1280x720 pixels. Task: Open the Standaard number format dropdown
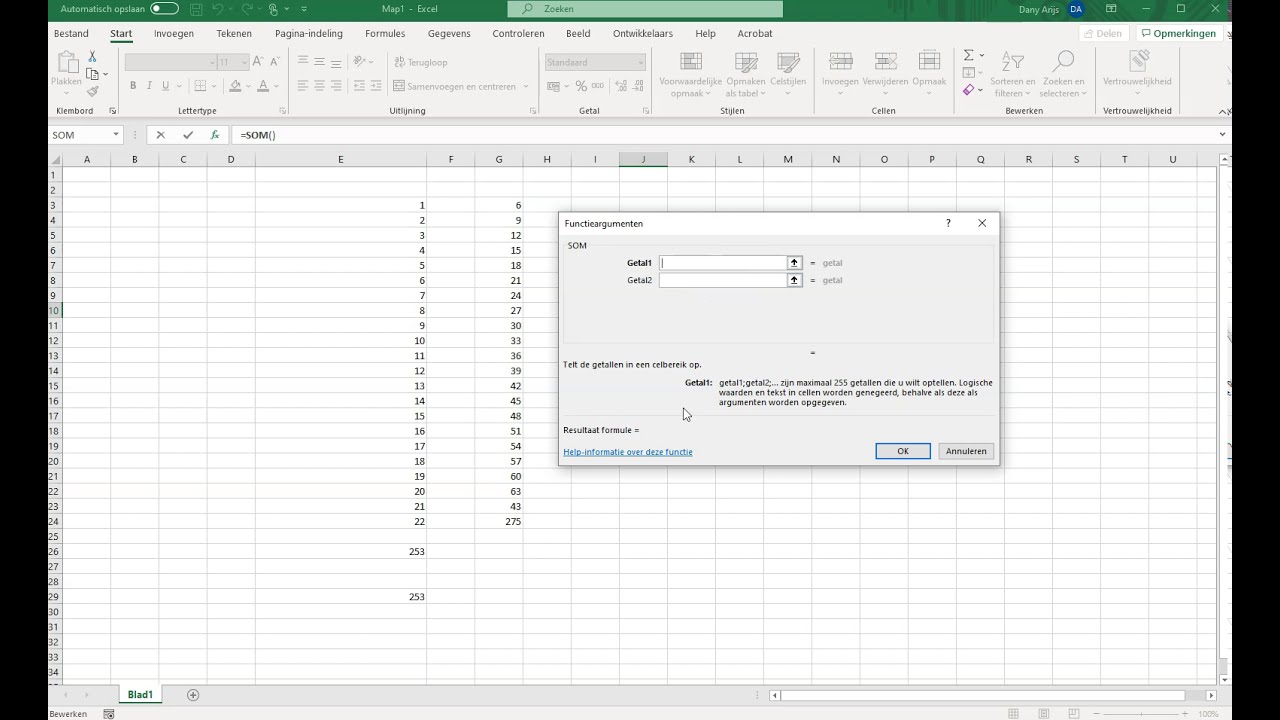pyautogui.click(x=641, y=62)
